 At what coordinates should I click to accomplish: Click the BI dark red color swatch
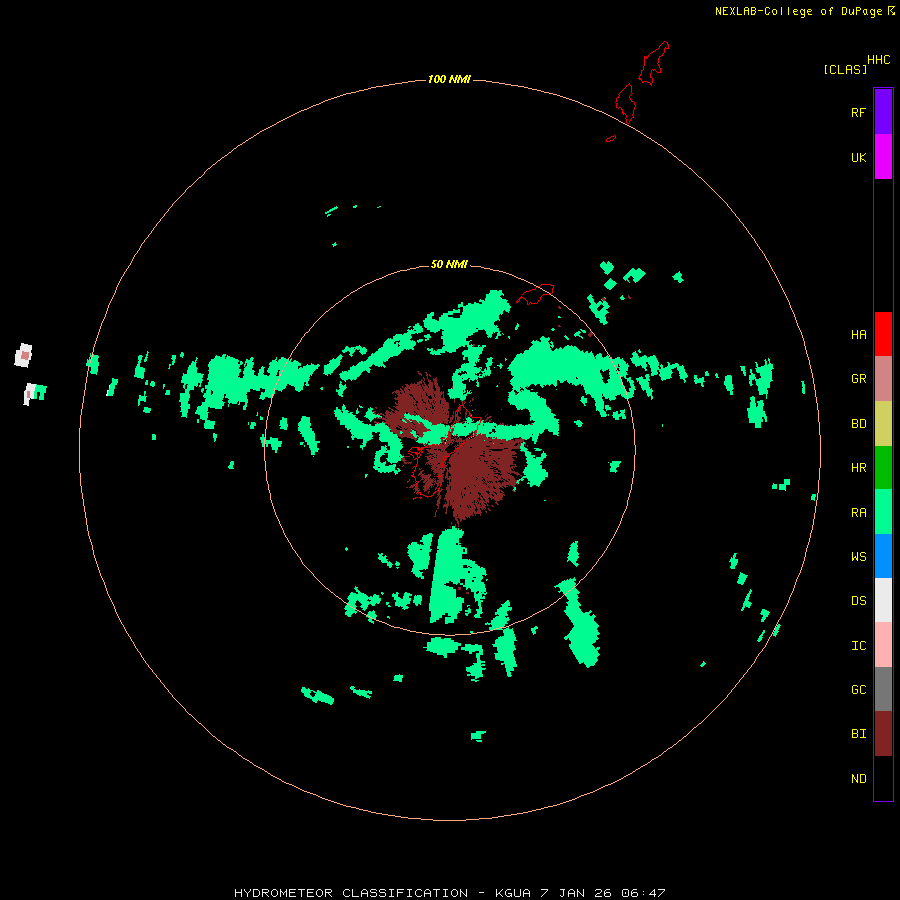tap(883, 734)
